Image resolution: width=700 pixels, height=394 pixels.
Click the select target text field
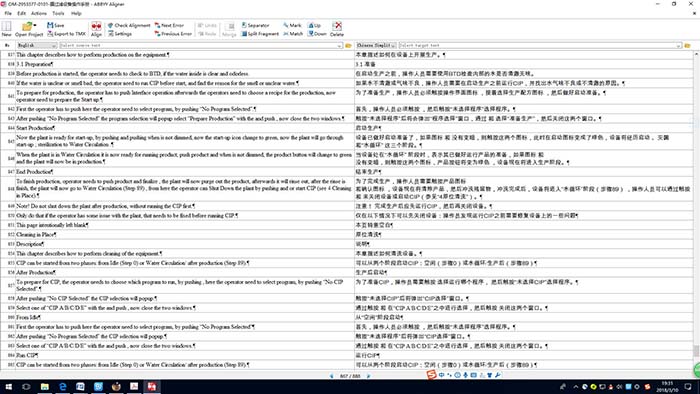540,46
